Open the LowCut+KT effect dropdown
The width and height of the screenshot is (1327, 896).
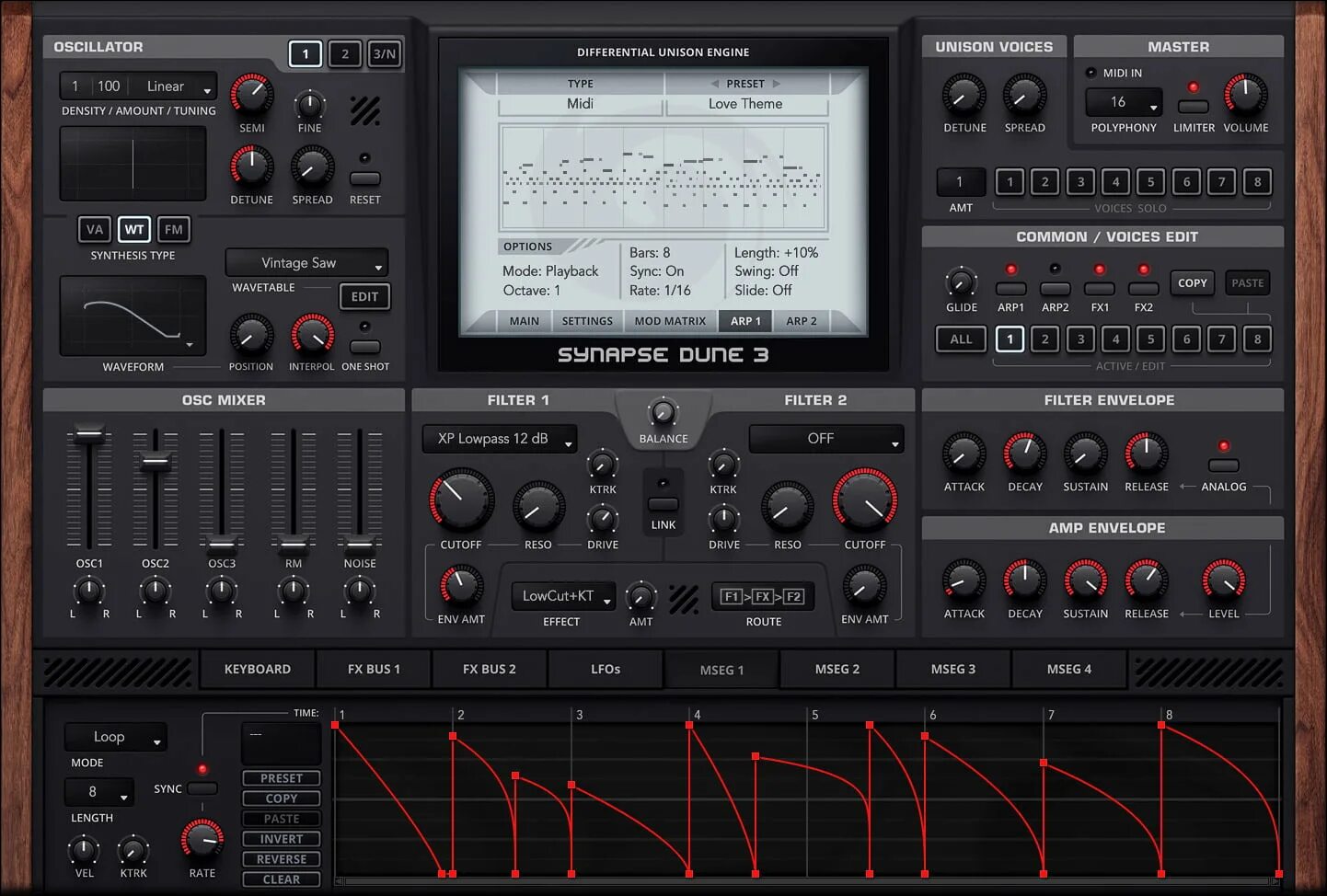563,596
